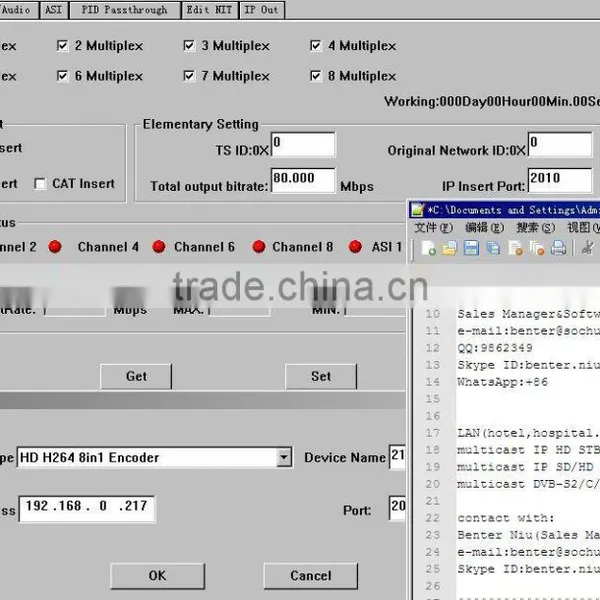
Task: Click the Working:000Day00Hour00Min status text
Action: (x=492, y=102)
